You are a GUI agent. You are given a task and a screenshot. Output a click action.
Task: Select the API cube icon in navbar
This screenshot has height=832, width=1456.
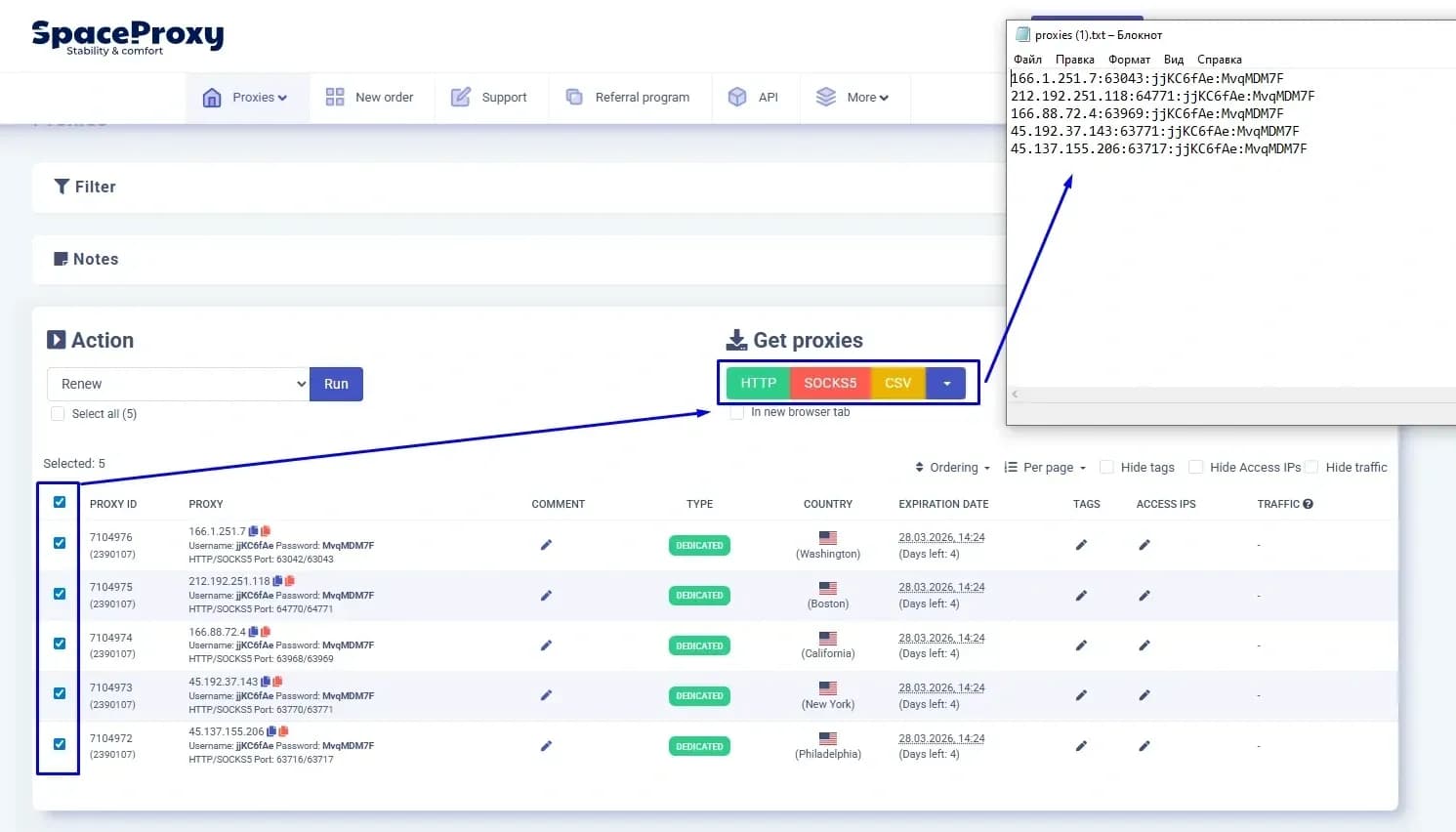tap(737, 97)
